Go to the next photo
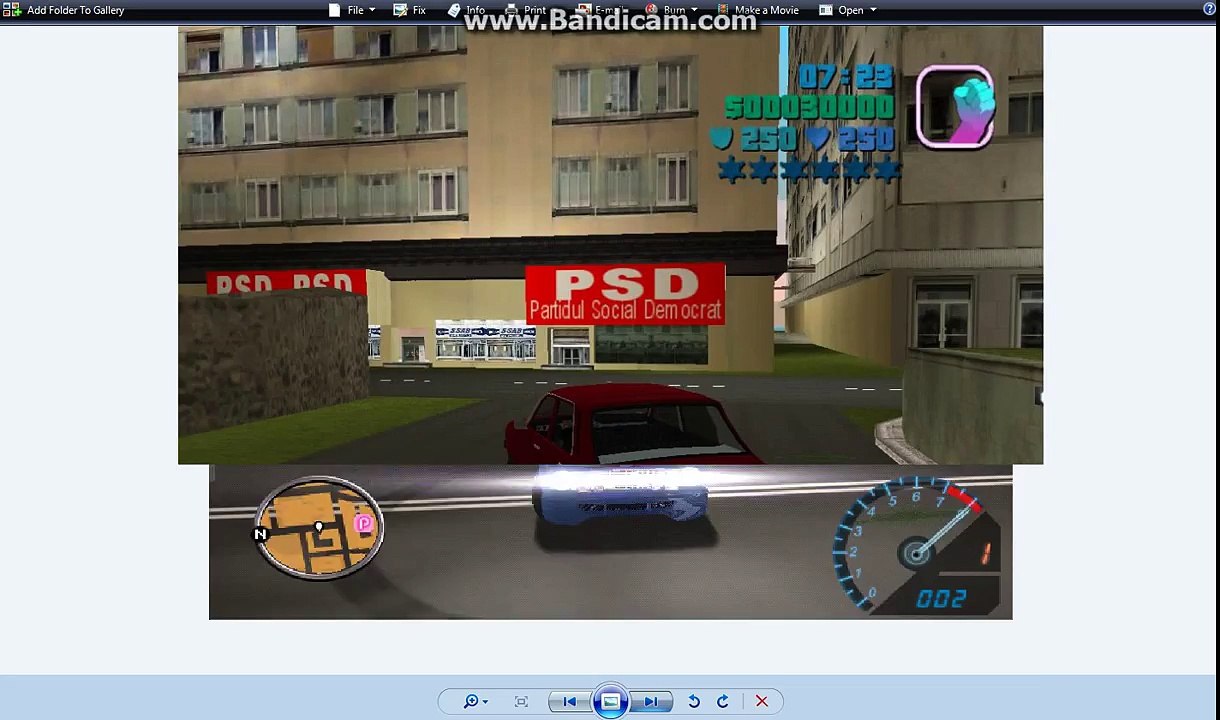The height and width of the screenshot is (720, 1220). (651, 702)
